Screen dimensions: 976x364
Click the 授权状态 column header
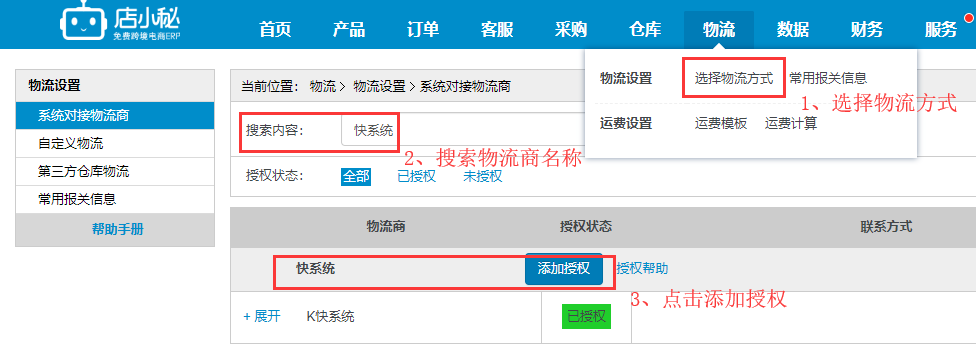[586, 226]
